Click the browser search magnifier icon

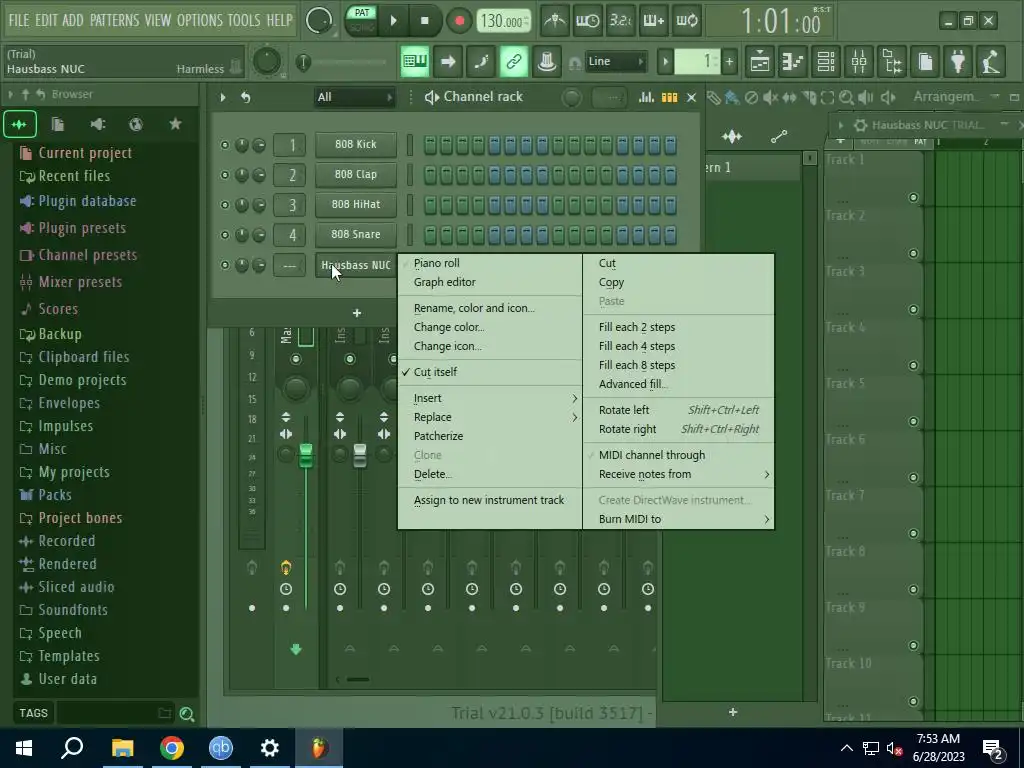coord(187,714)
